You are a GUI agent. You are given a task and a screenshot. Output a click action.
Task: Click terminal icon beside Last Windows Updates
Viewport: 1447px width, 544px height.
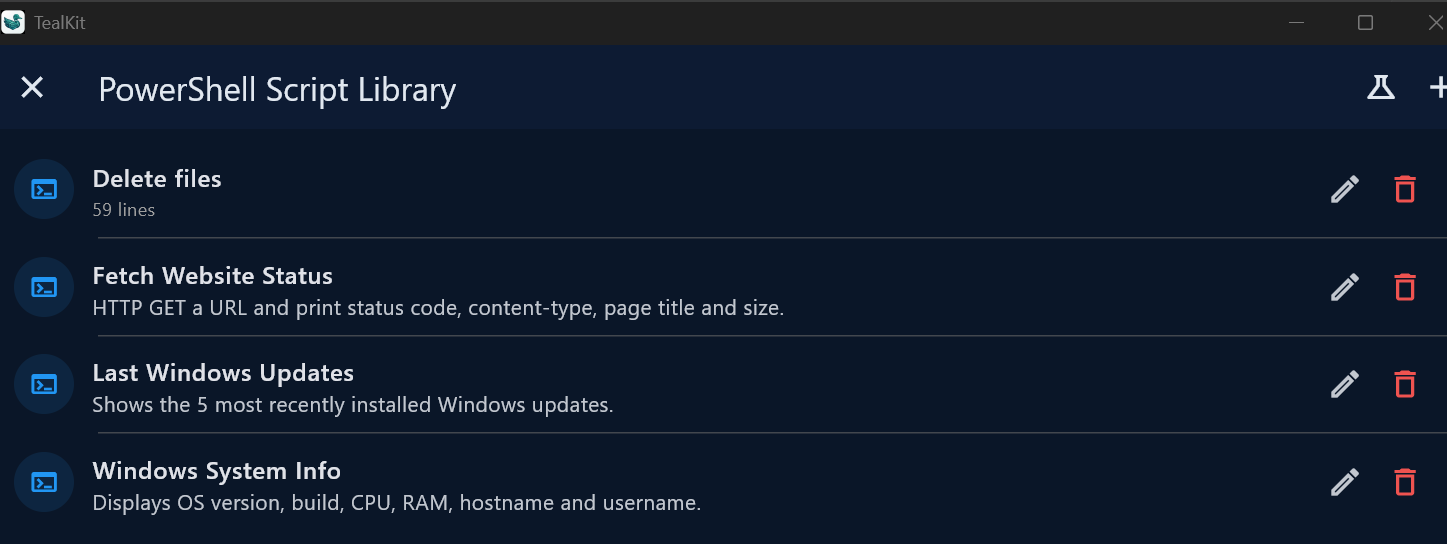(x=44, y=384)
